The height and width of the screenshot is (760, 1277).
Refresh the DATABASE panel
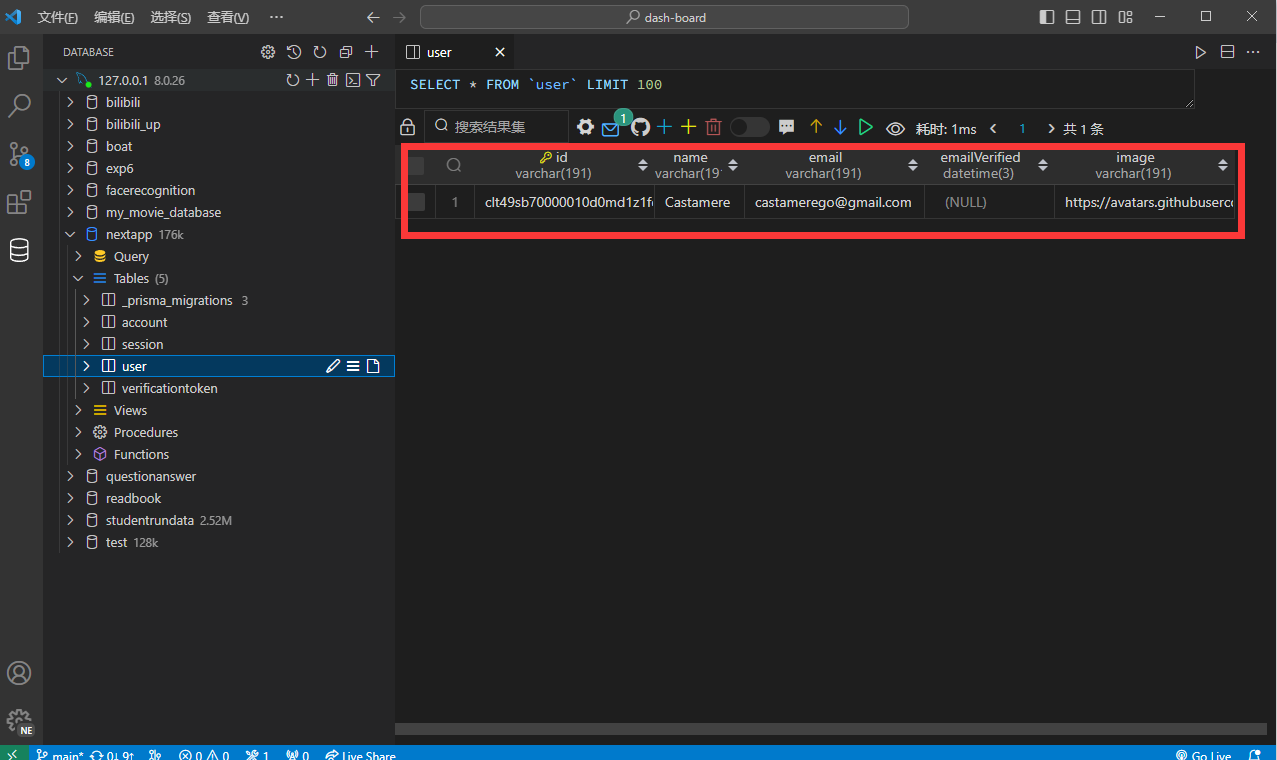pyautogui.click(x=320, y=52)
